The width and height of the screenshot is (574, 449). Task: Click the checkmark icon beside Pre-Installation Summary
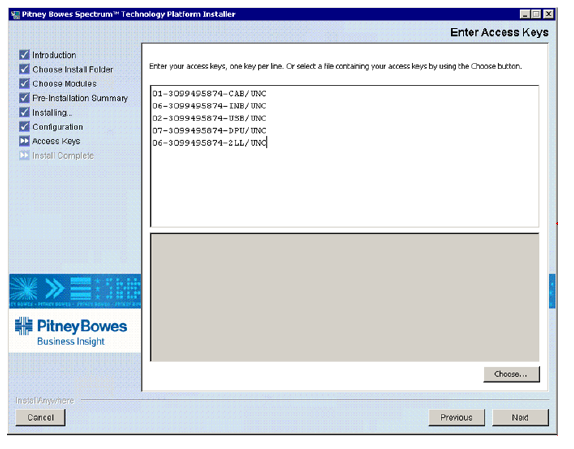[x=24, y=98]
